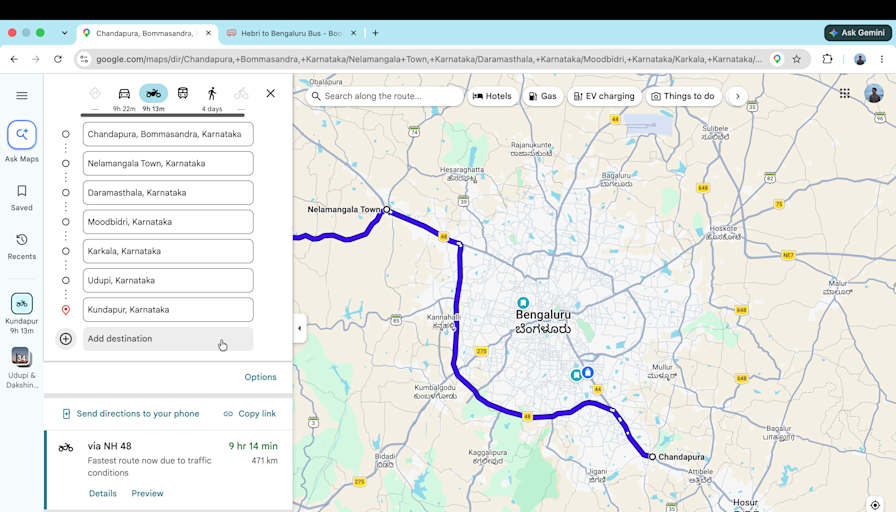Close the Hebri to Bengaluru Bus tab
The width and height of the screenshot is (896, 512).
[354, 33]
